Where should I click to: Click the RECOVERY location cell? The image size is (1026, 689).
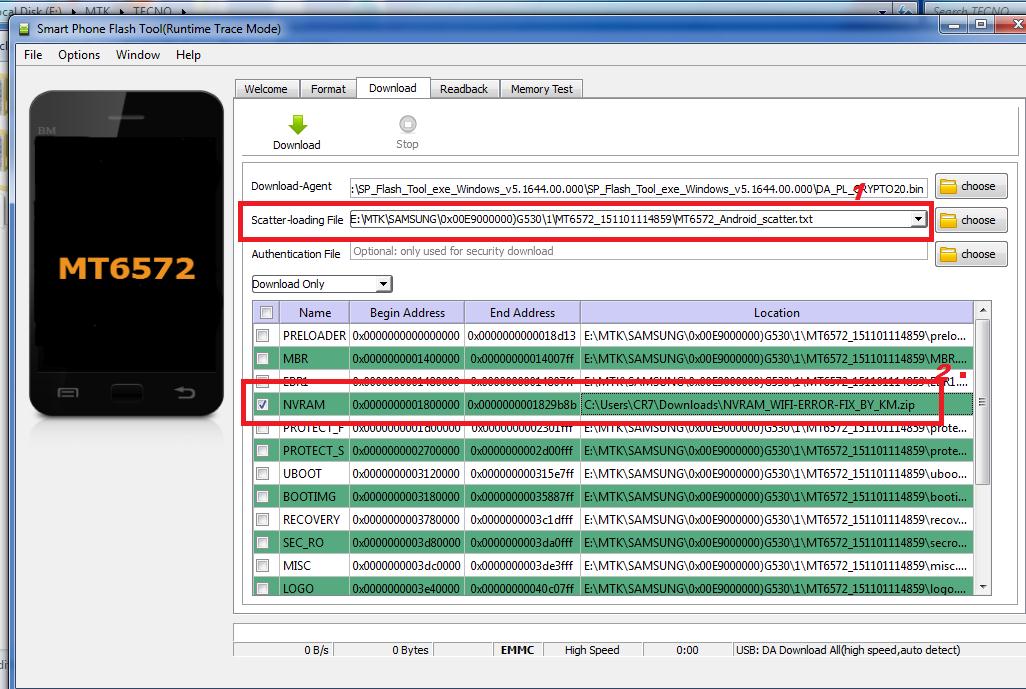coord(777,520)
